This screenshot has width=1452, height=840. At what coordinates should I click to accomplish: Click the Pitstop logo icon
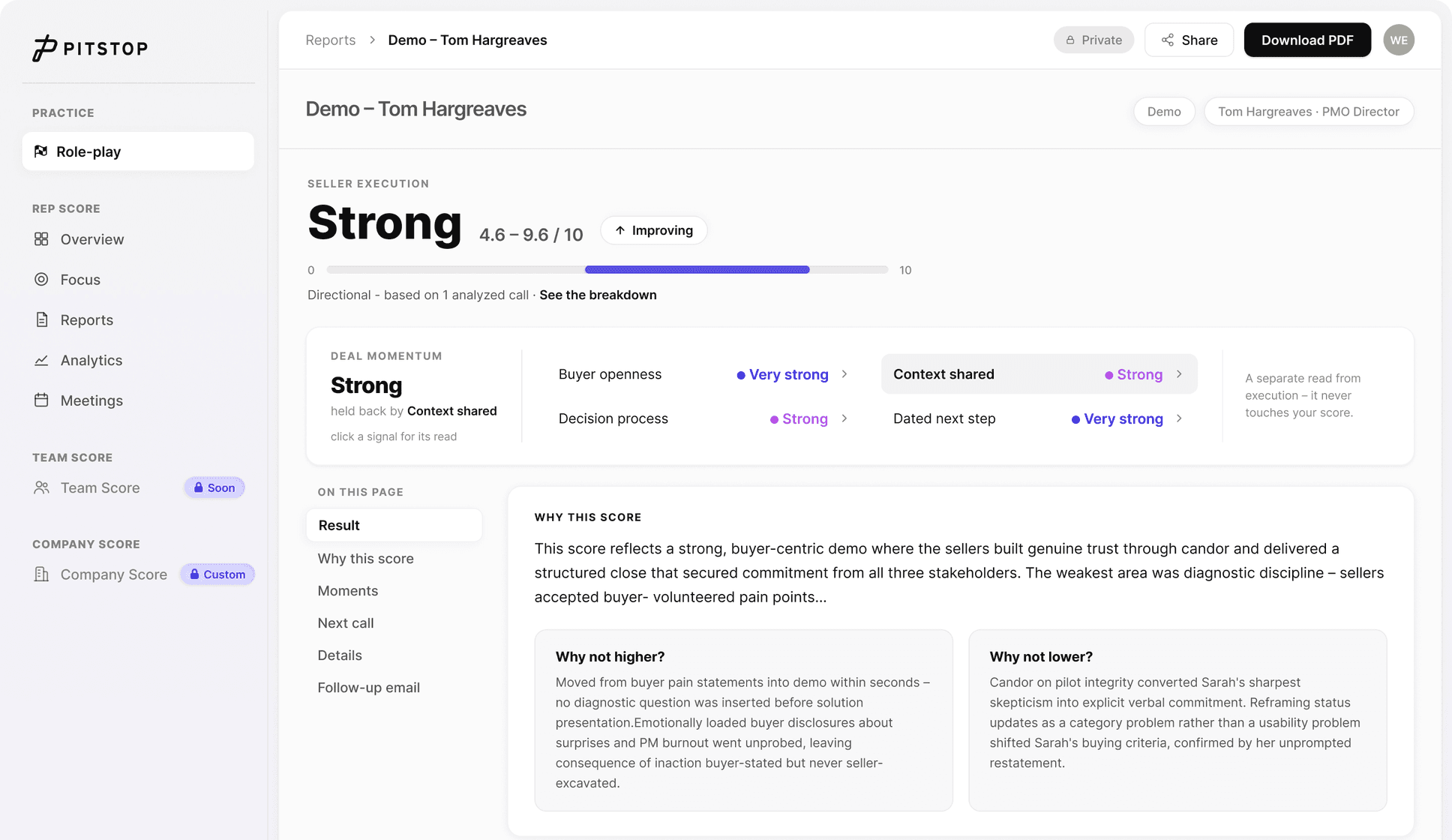[x=44, y=48]
